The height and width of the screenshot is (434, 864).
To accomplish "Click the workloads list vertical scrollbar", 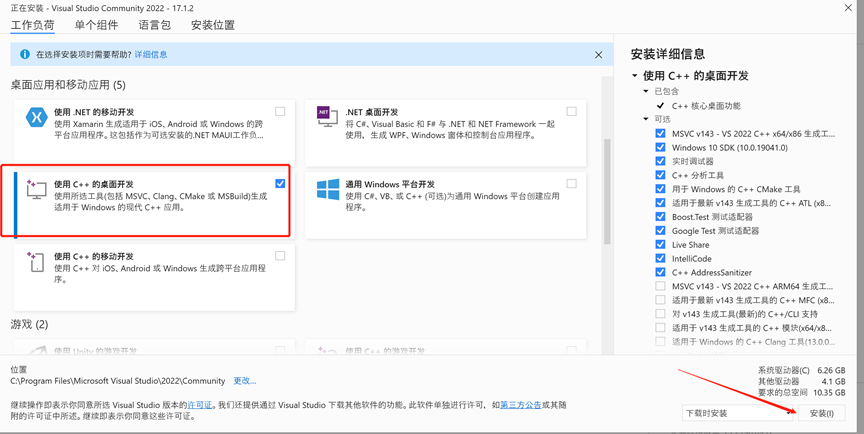I will [x=607, y=191].
